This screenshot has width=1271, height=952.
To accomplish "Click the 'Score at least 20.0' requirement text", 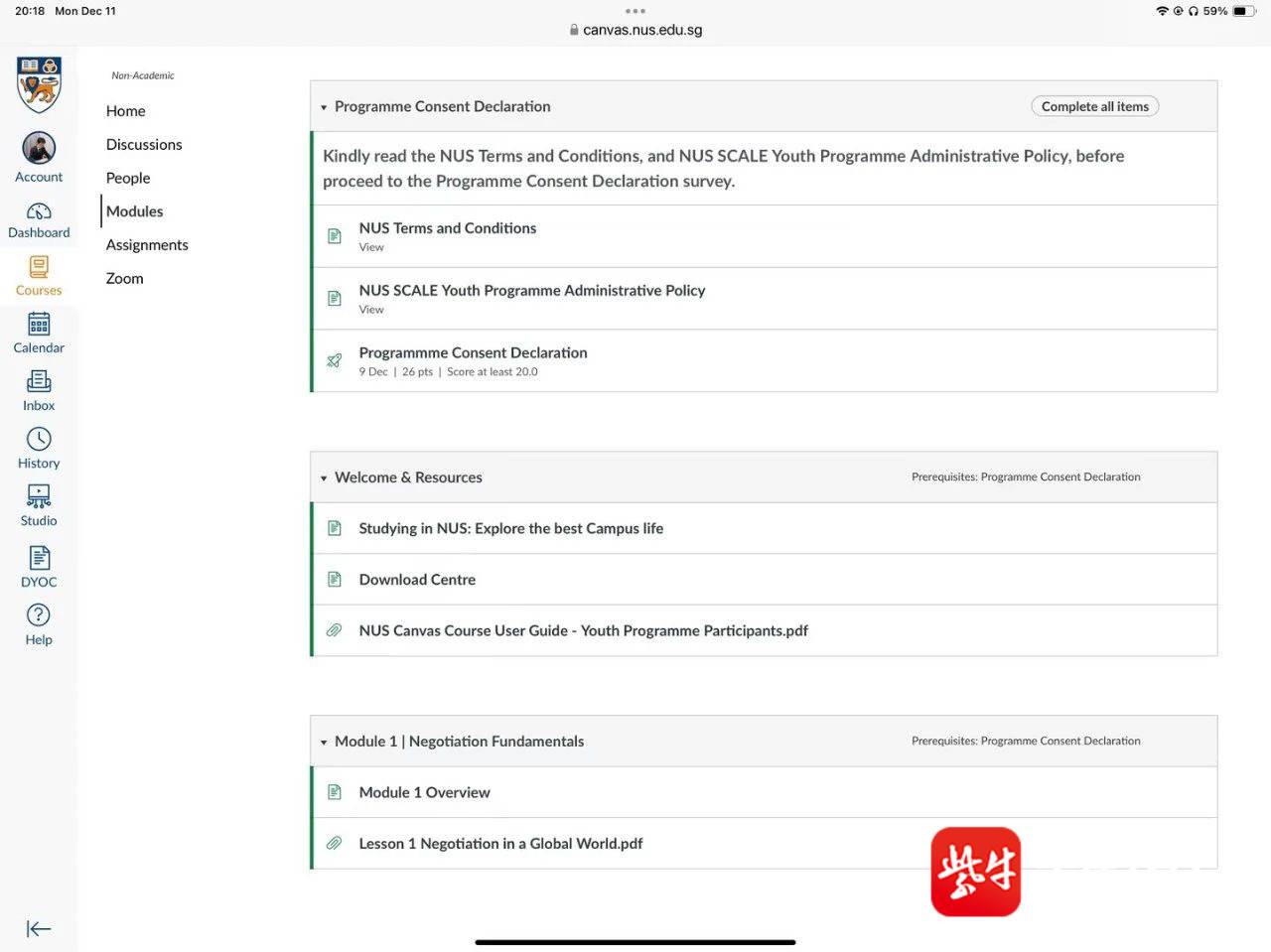I will coord(493,372).
